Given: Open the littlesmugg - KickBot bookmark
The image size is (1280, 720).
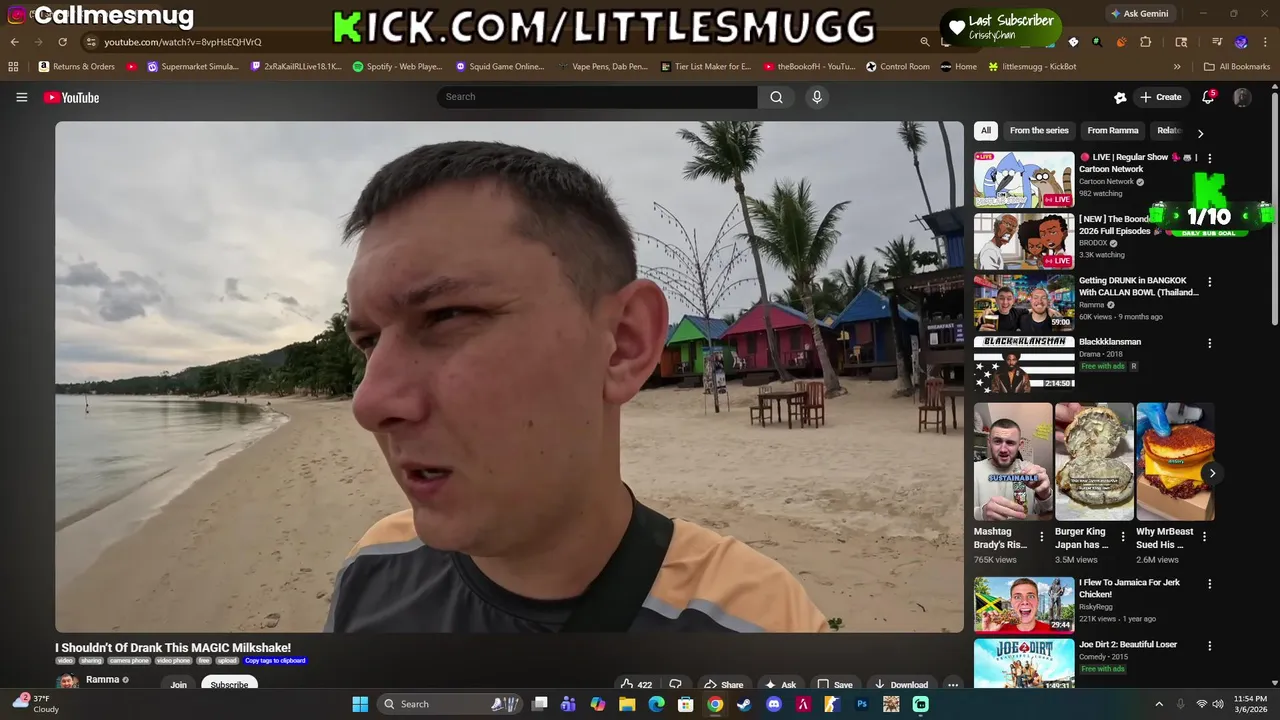Looking at the screenshot, I should point(1032,67).
